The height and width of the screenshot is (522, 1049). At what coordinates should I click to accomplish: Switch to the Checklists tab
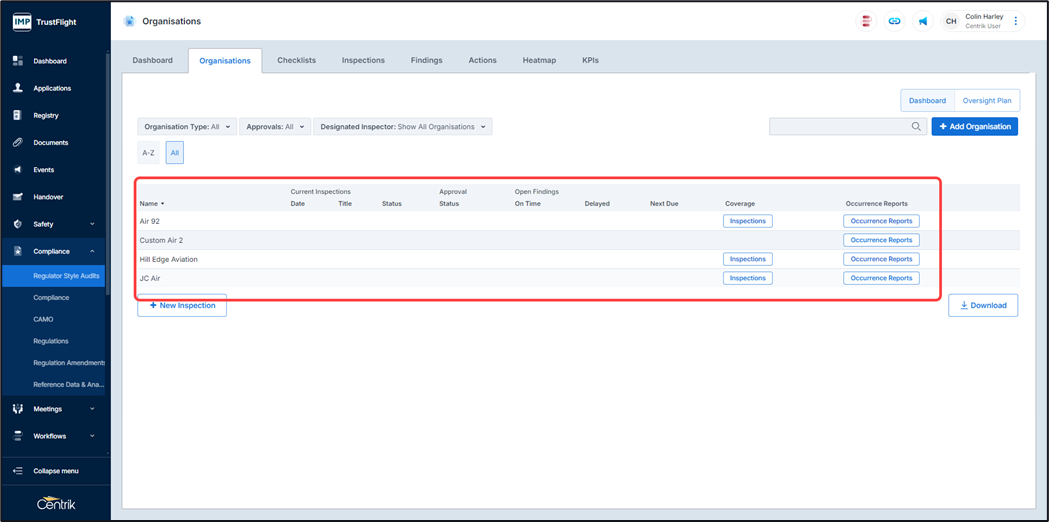point(296,60)
